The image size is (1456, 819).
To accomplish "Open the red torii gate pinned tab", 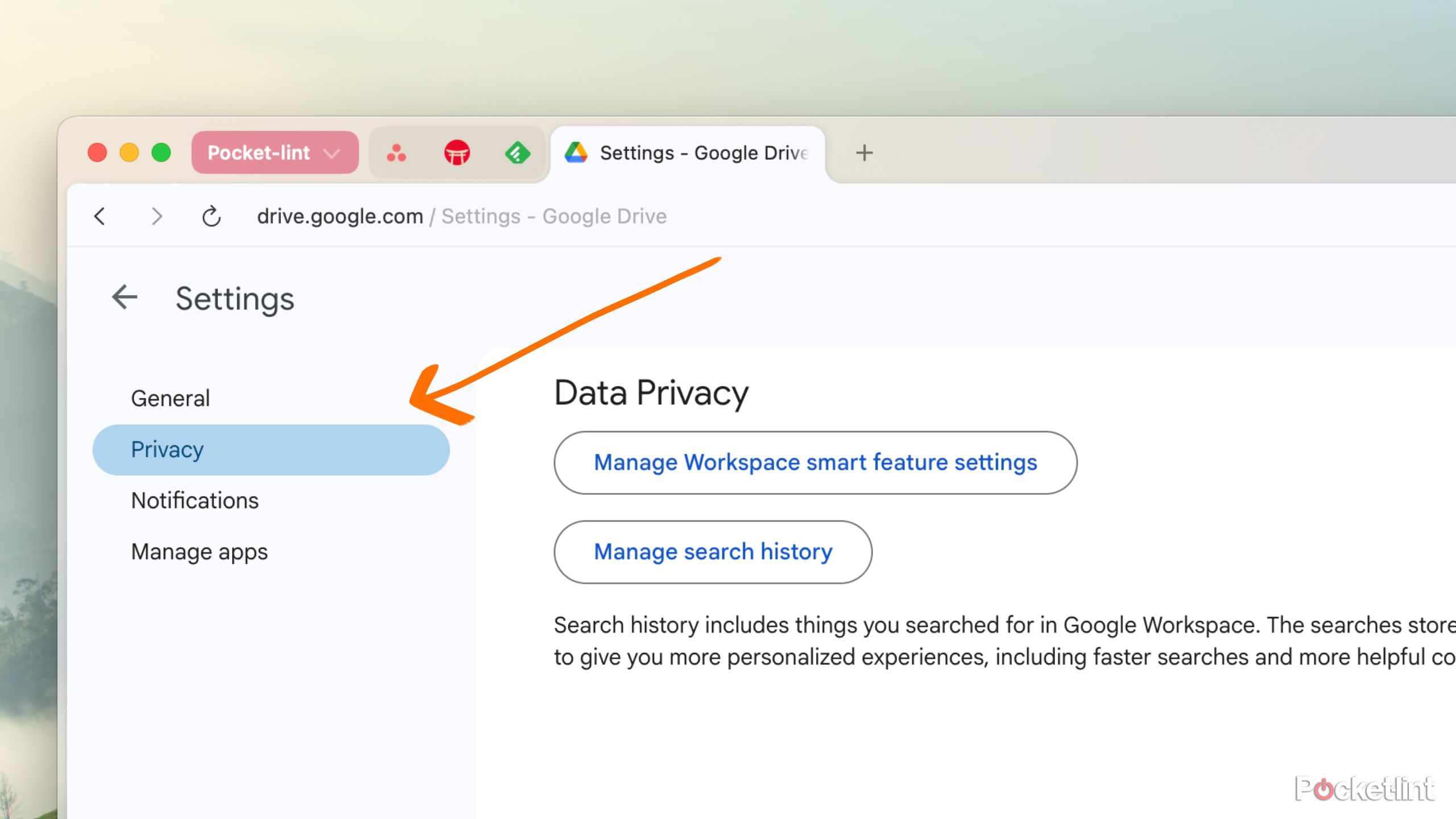I will pyautogui.click(x=457, y=153).
